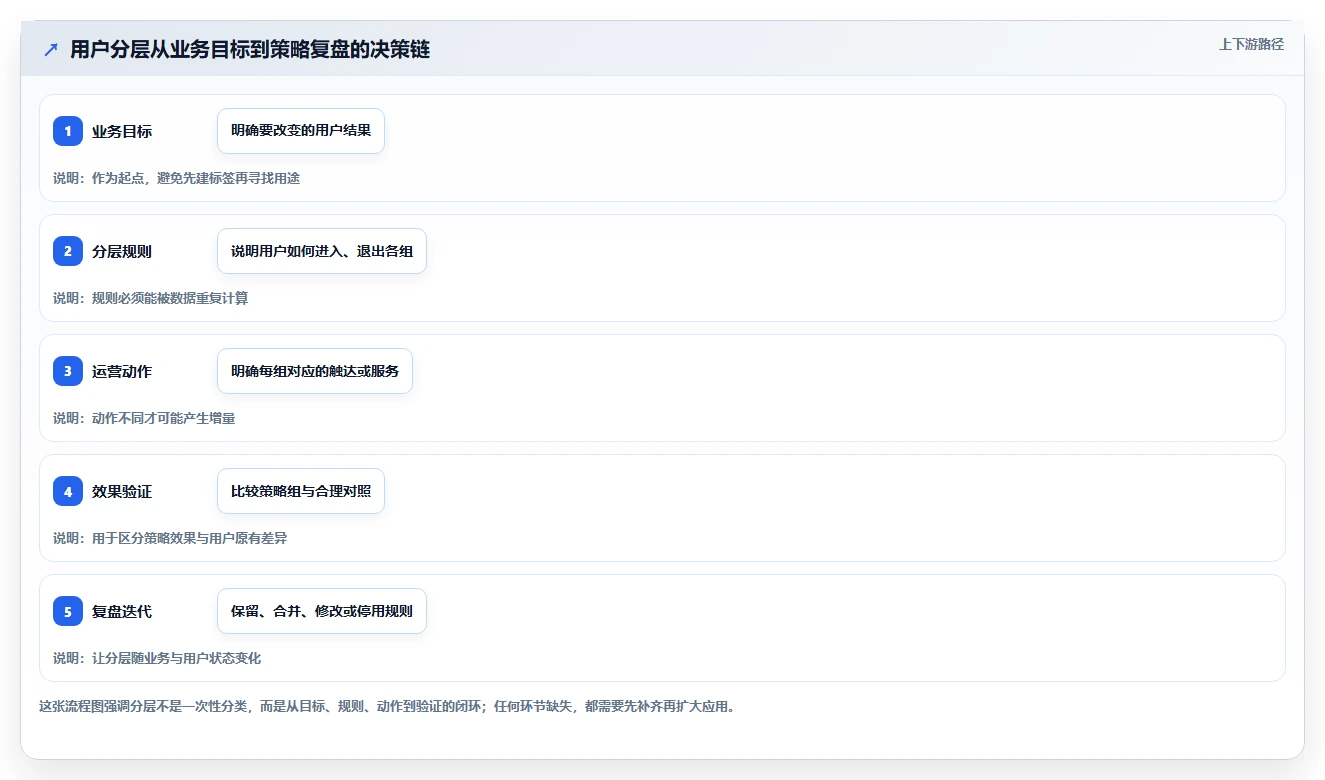Click the arrow icon beside the flowchart title
This screenshot has height=780, width=1325.
(x=50, y=50)
